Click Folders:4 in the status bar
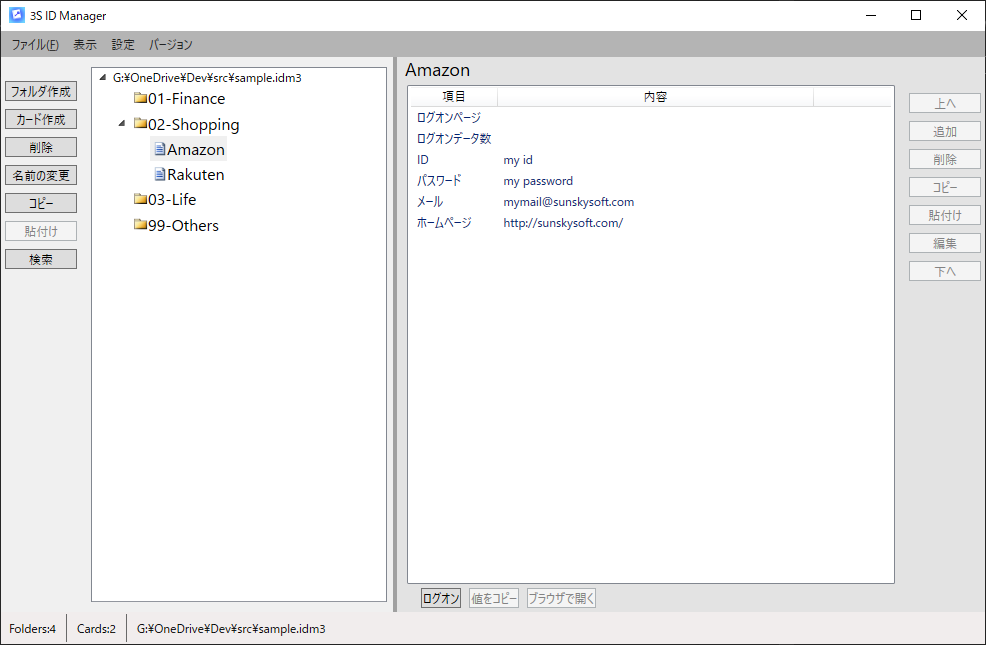Viewport: 986px width, 645px height. 33,629
